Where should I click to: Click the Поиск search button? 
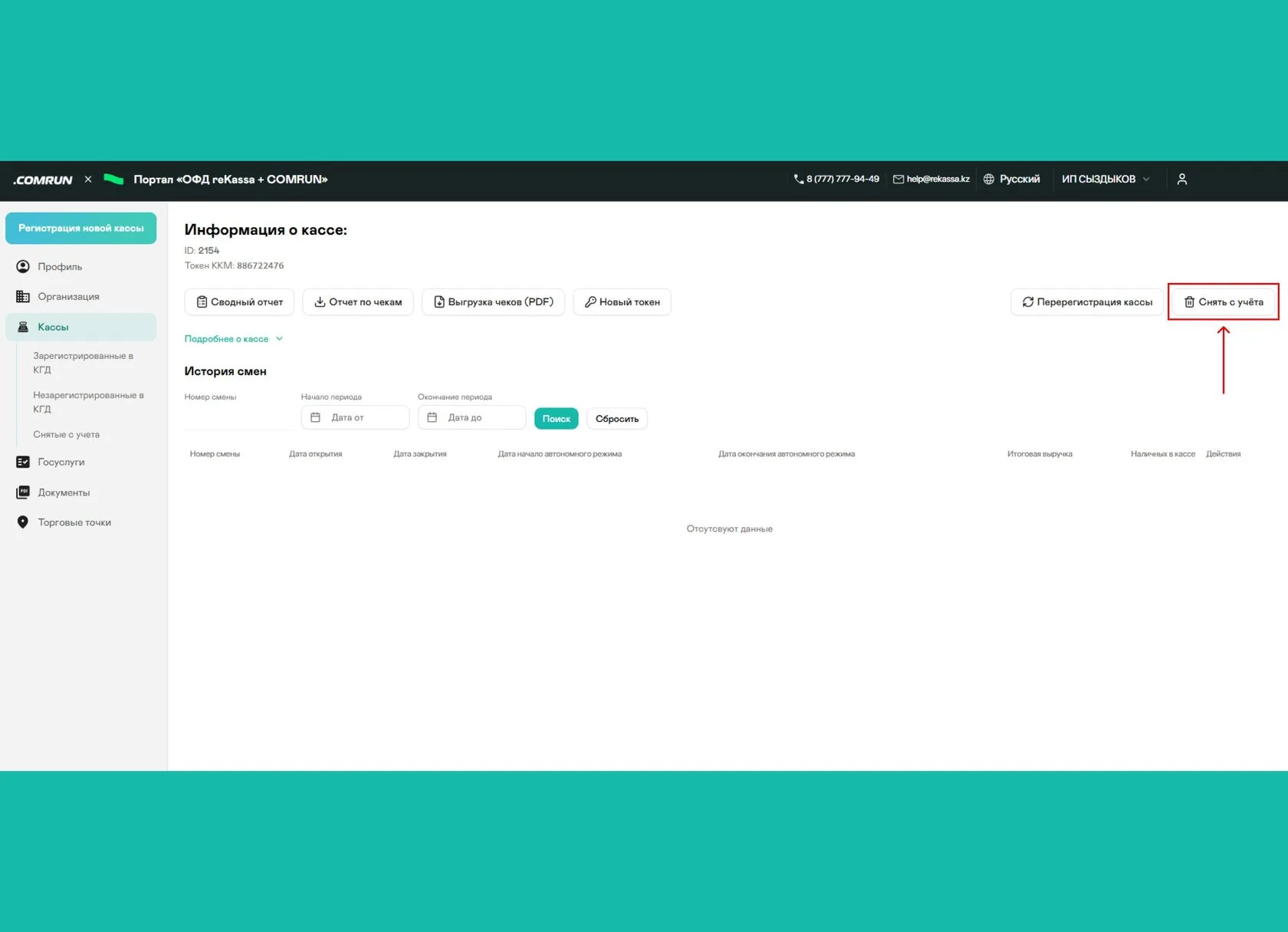(556, 418)
